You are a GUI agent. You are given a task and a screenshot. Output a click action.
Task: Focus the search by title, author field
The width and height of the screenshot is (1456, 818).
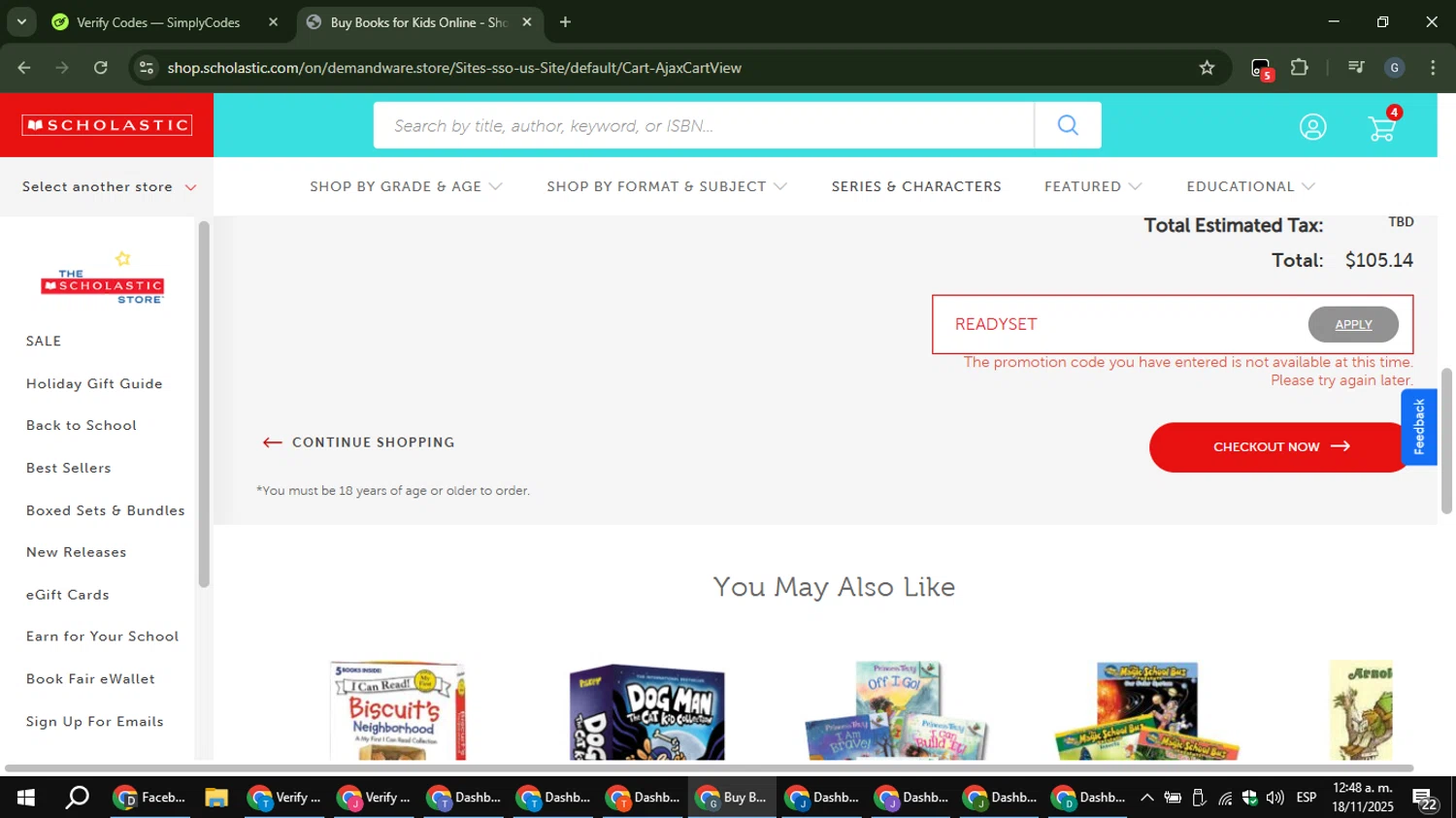[x=704, y=125]
